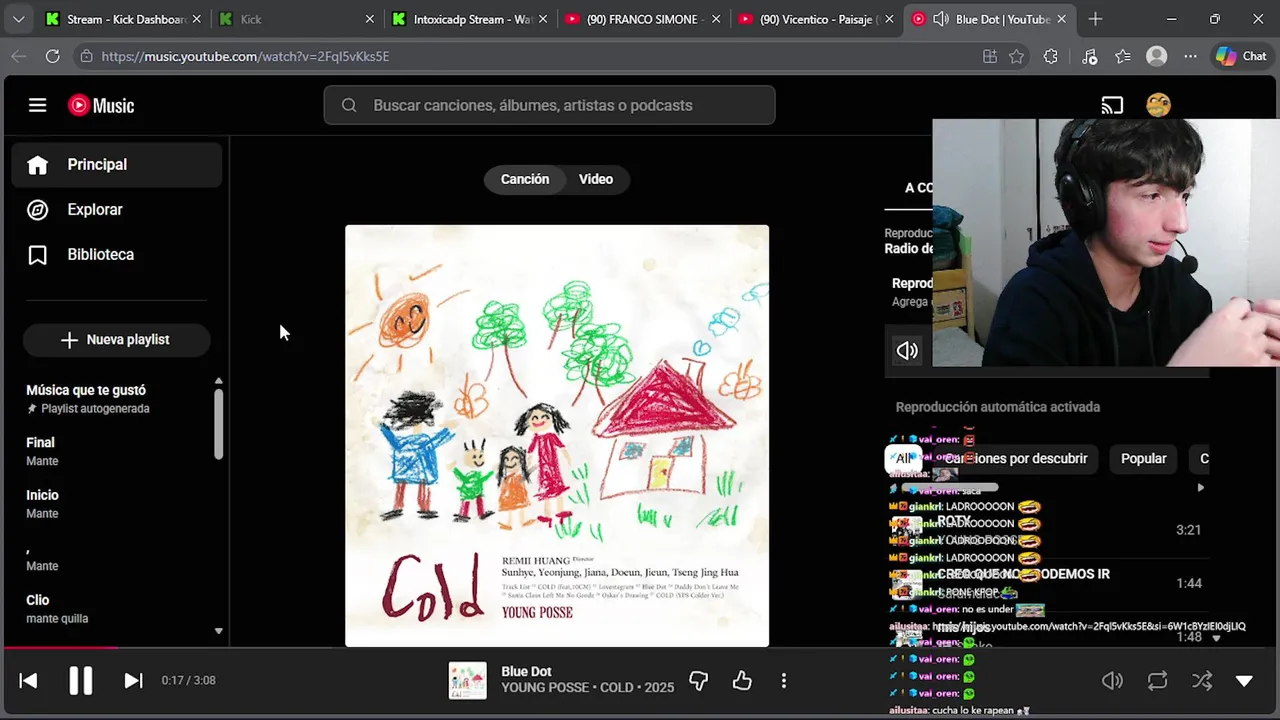
Task: Pause the current song
Action: [80, 681]
